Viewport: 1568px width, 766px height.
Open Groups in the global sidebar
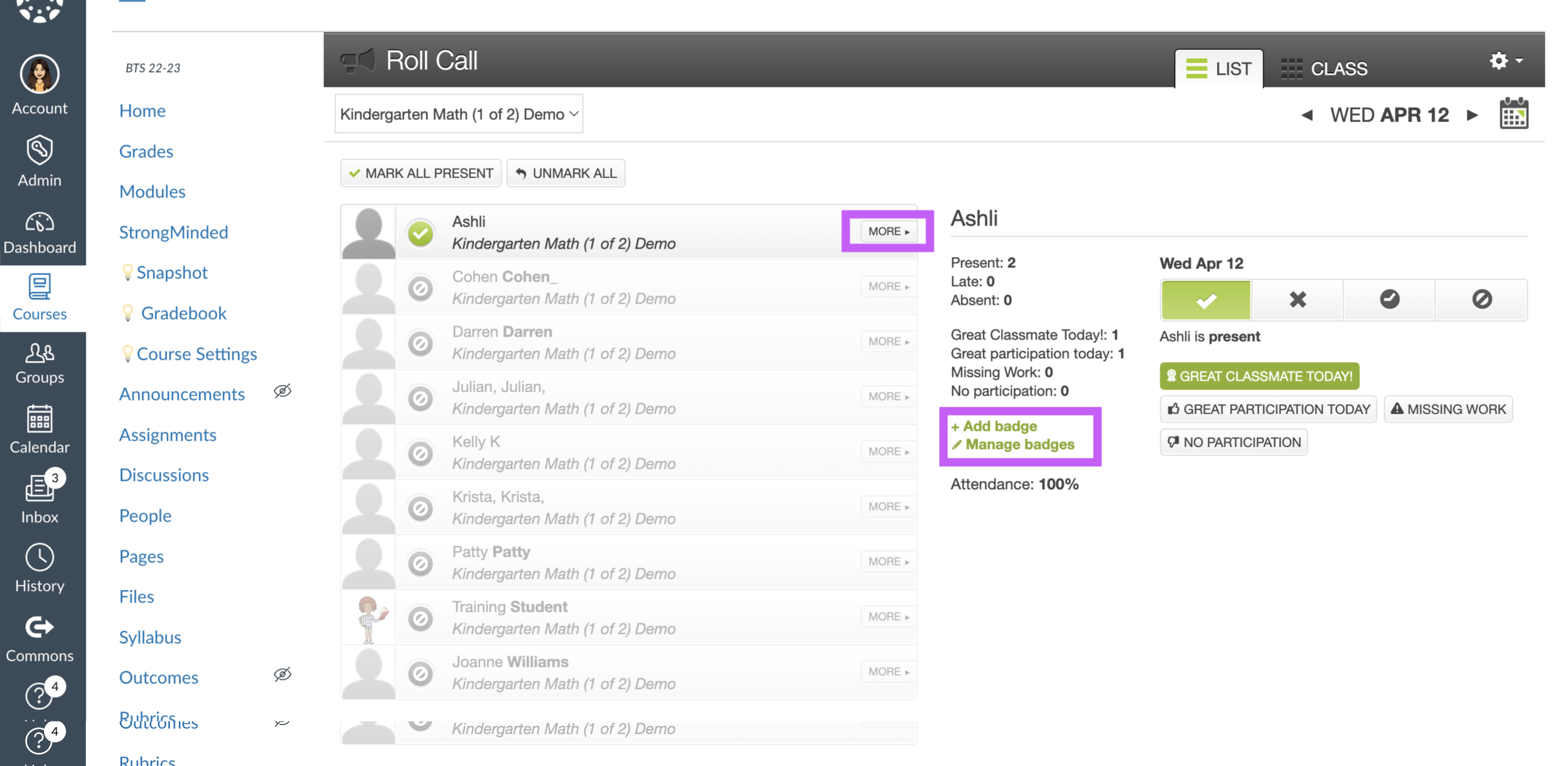(40, 364)
